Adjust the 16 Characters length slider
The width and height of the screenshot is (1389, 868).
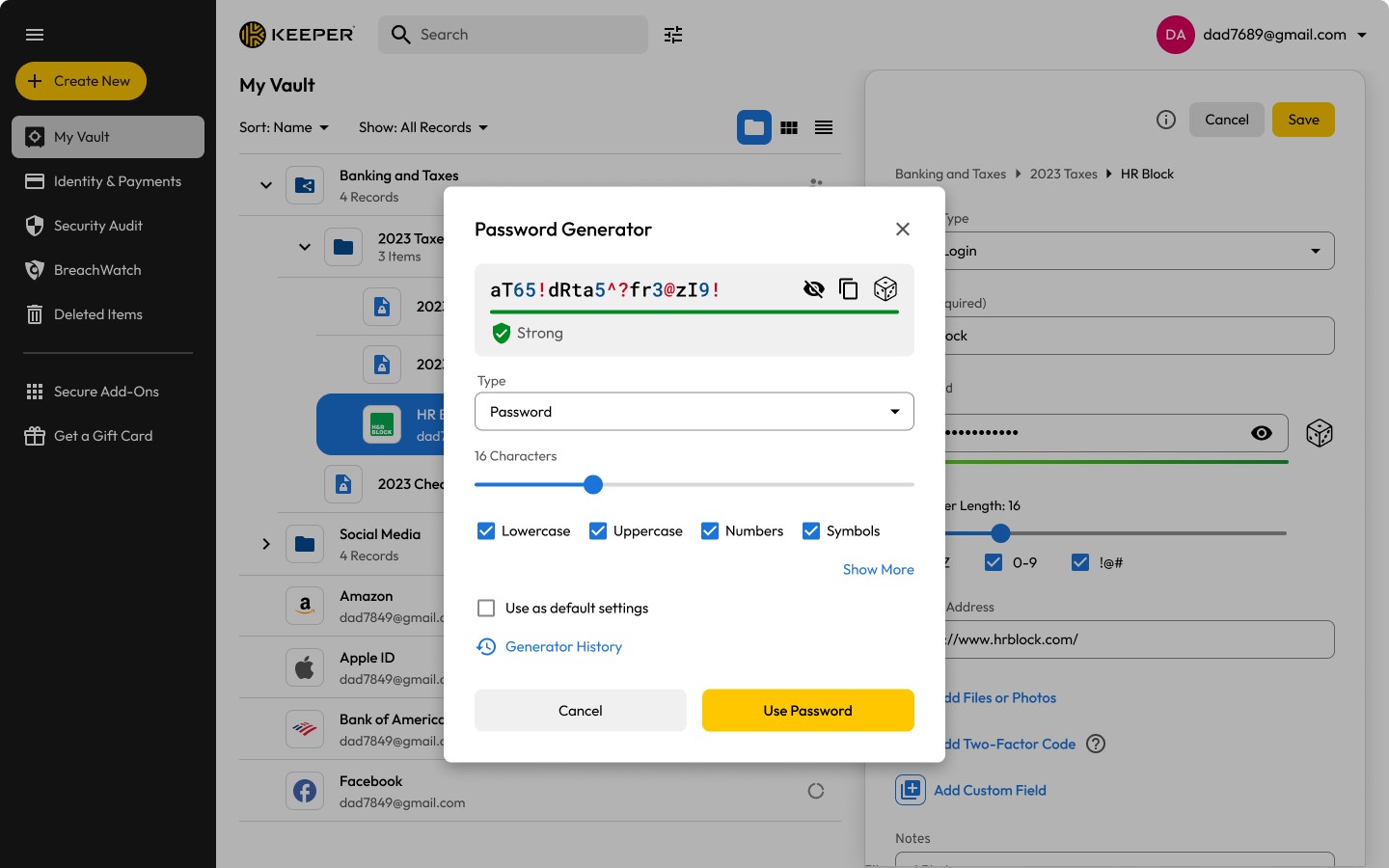[x=592, y=485]
